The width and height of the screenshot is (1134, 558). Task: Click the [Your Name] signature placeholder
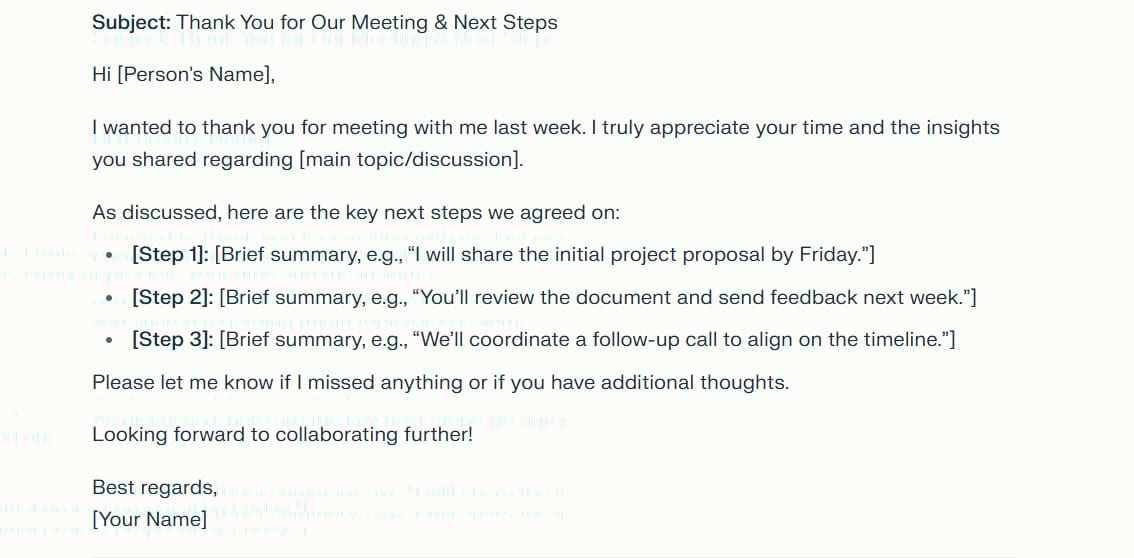point(149,519)
